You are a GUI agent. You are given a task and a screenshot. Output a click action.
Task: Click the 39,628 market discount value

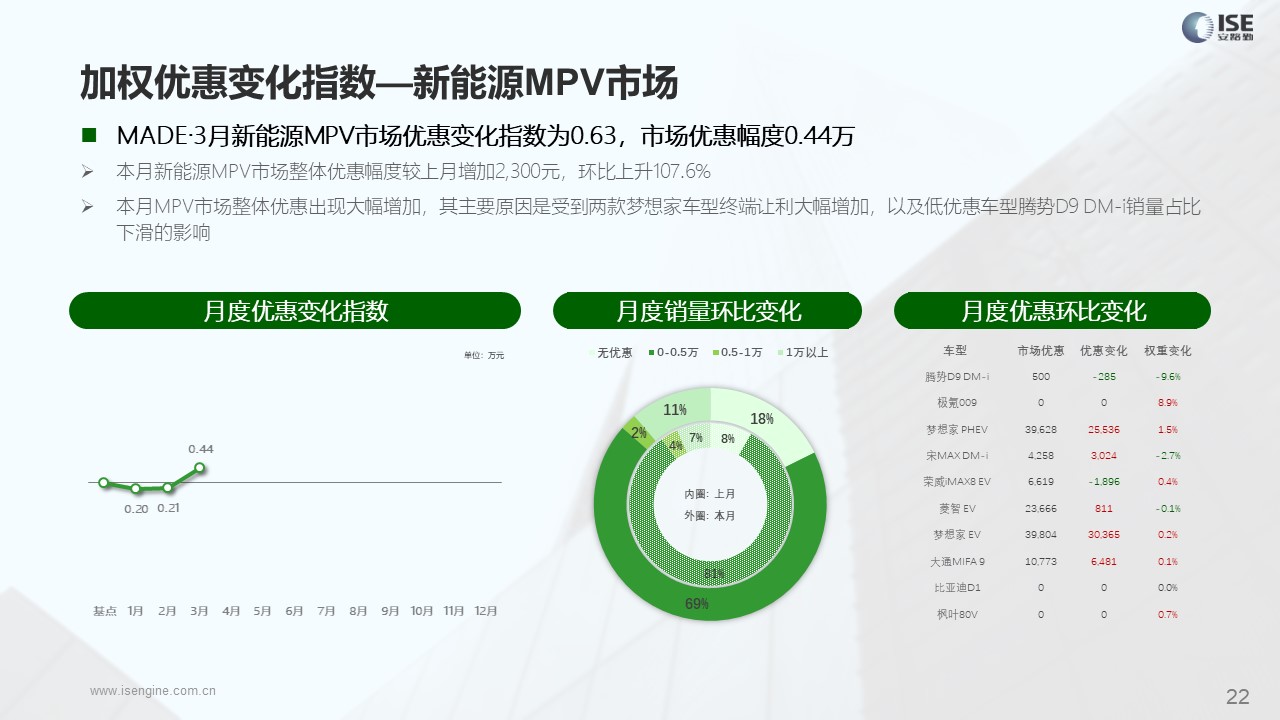coord(1041,429)
